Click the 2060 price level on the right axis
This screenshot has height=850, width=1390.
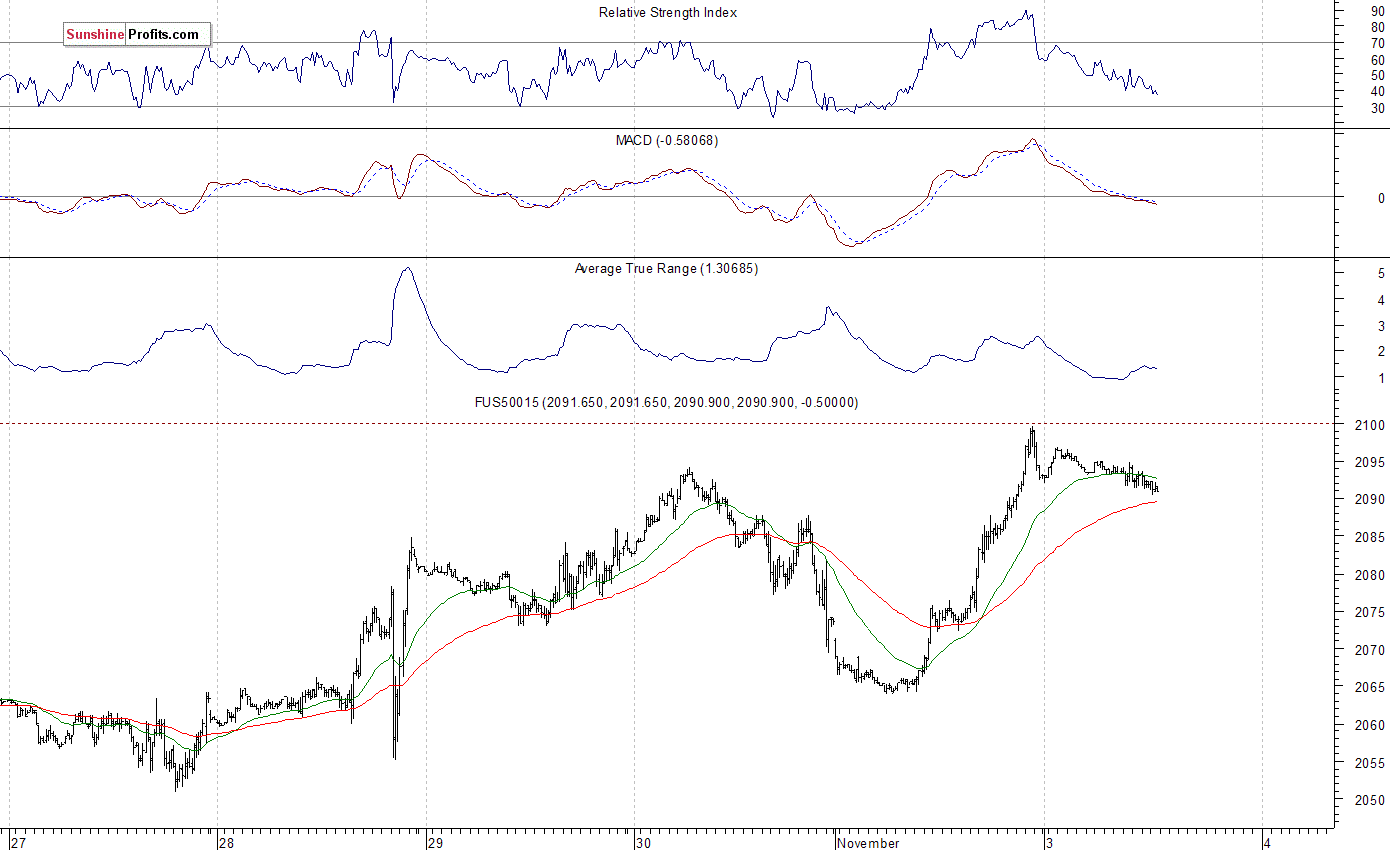click(1371, 726)
